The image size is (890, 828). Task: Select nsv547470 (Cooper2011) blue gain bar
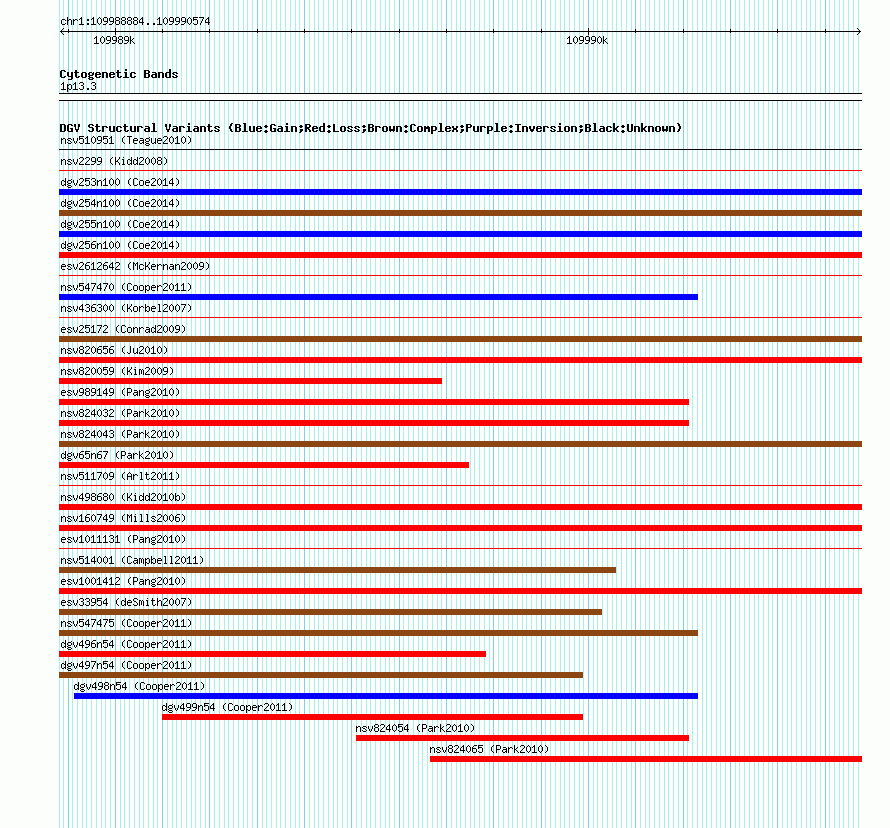pos(379,297)
